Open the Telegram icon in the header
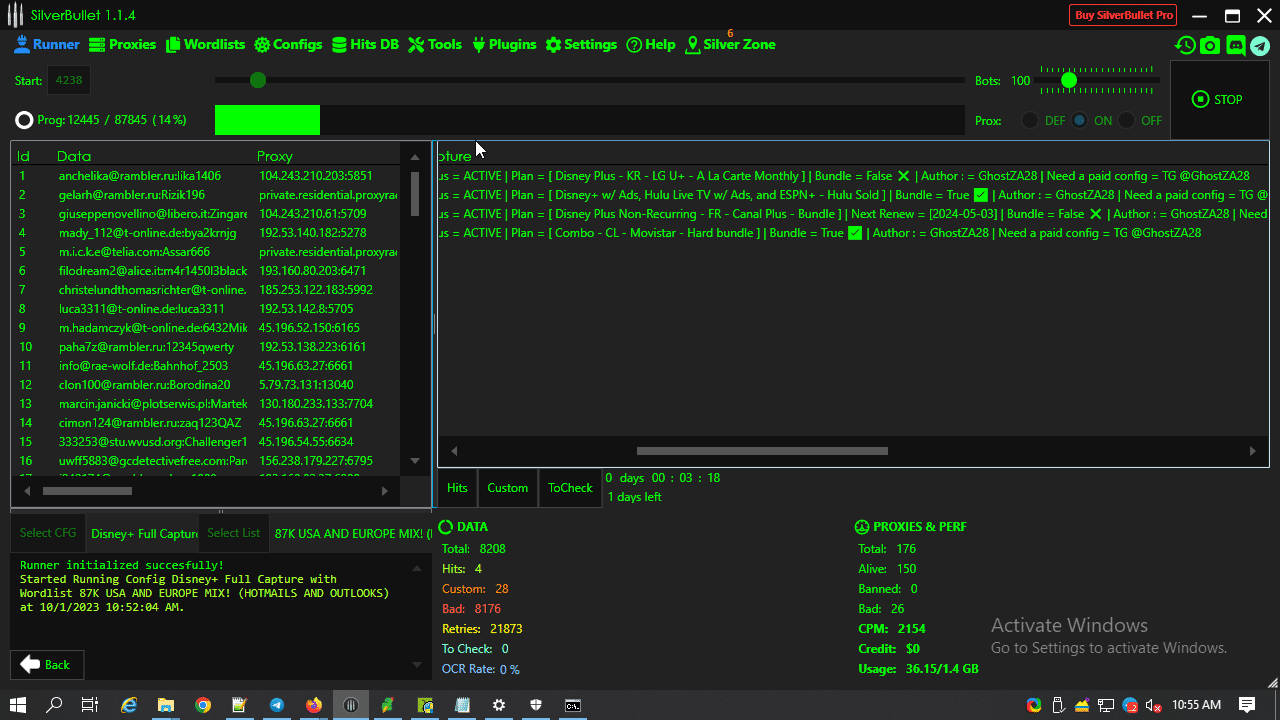 1260,45
